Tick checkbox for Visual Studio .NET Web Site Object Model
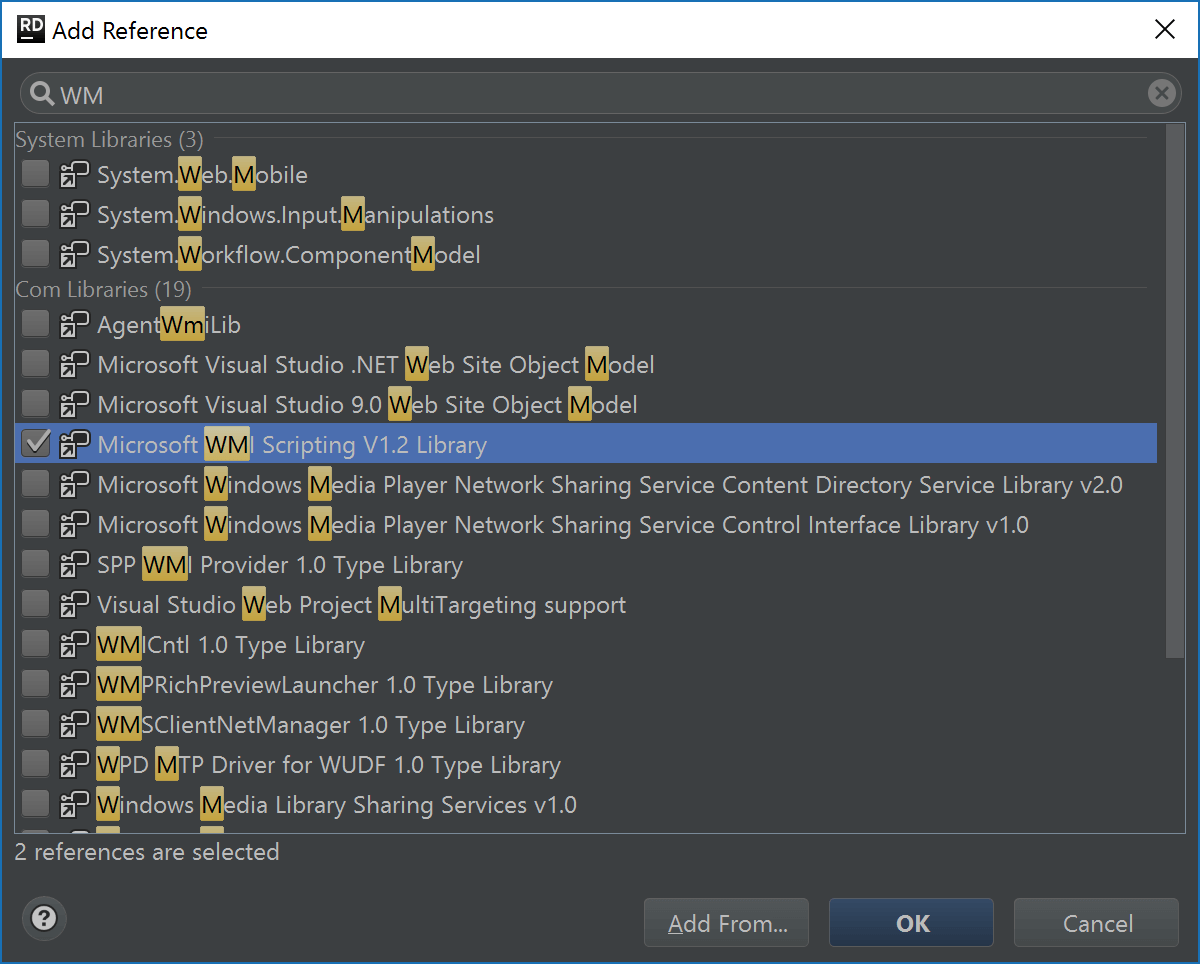Viewport: 1200px width, 964px height. click(36, 364)
